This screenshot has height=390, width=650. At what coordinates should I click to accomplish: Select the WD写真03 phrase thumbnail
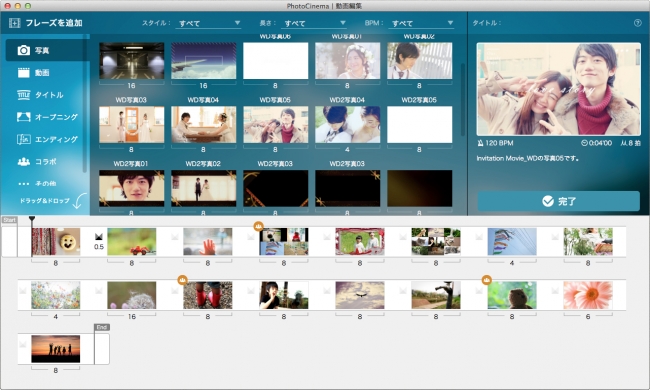pos(131,124)
